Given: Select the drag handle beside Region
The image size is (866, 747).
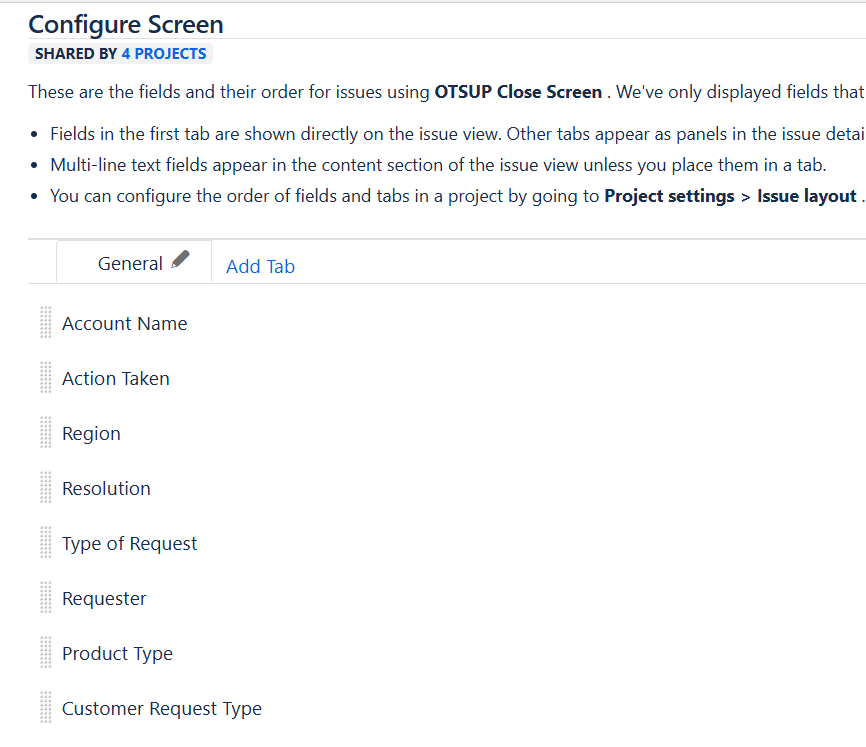Looking at the screenshot, I should coord(46,432).
